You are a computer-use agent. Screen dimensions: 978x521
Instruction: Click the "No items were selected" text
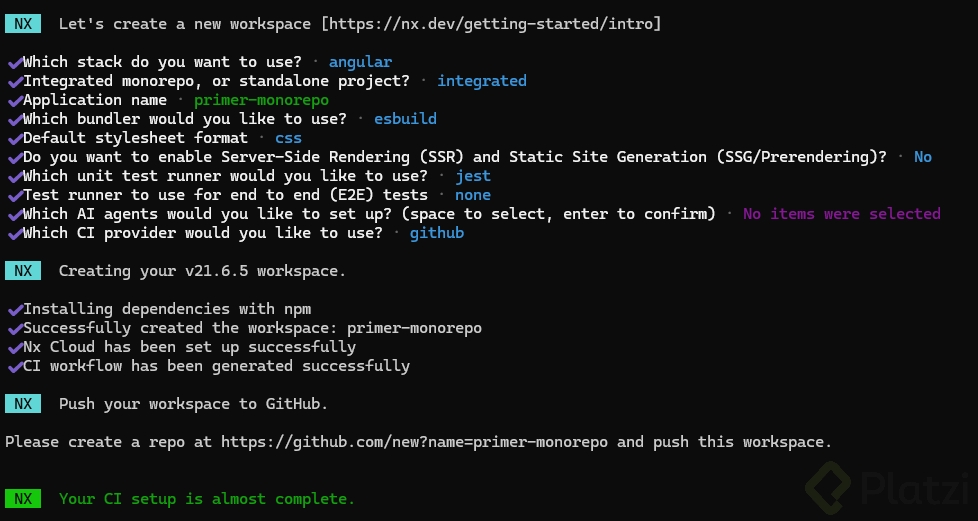(841, 214)
